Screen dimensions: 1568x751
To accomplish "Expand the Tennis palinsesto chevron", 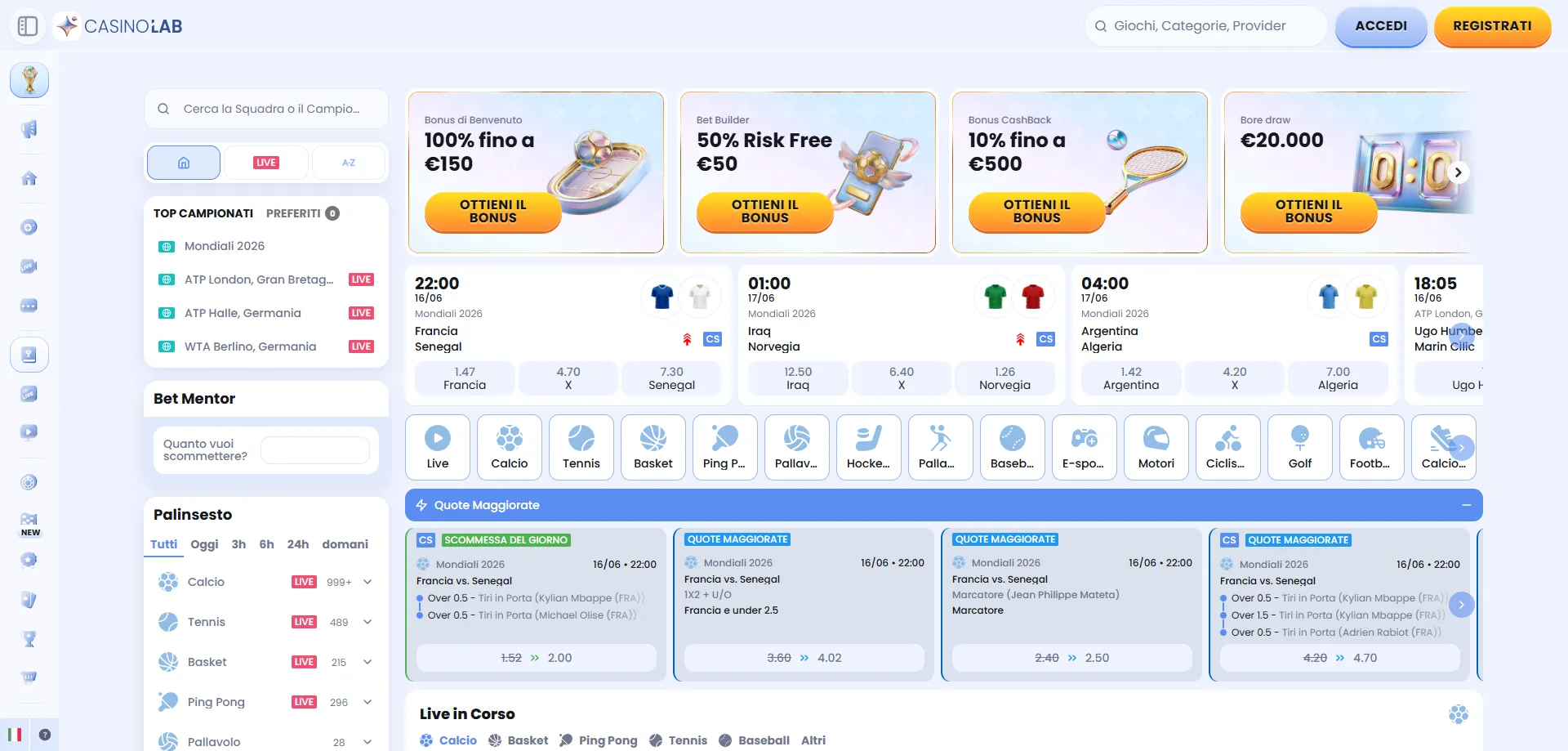I will pos(367,622).
